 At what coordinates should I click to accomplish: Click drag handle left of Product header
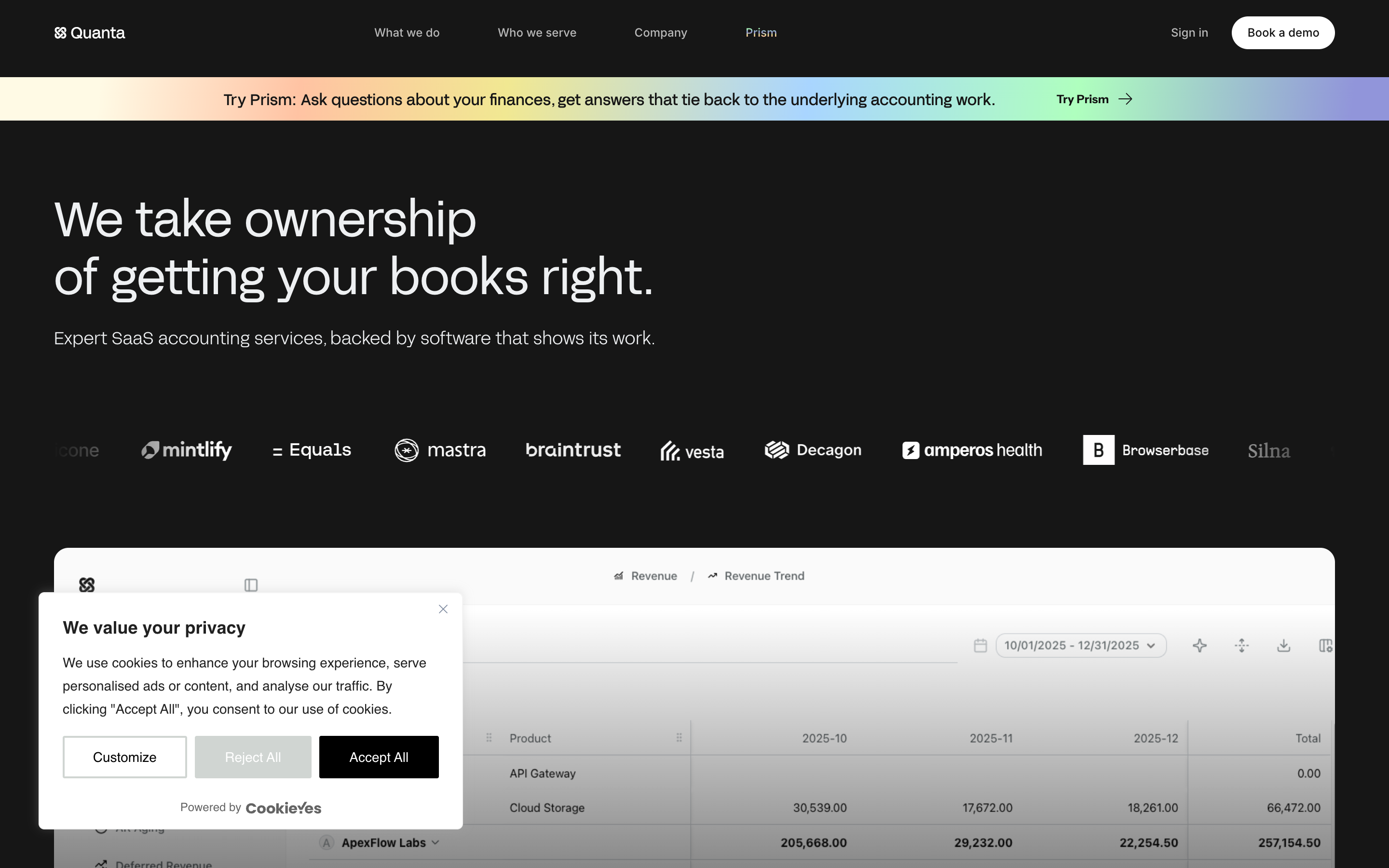489,738
